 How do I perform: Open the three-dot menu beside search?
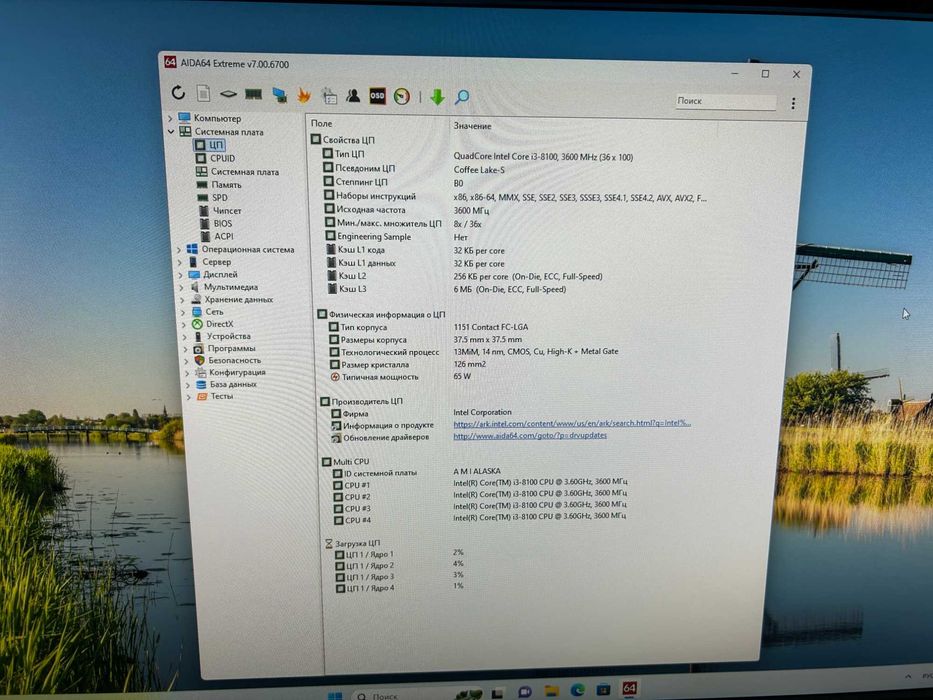[x=793, y=104]
